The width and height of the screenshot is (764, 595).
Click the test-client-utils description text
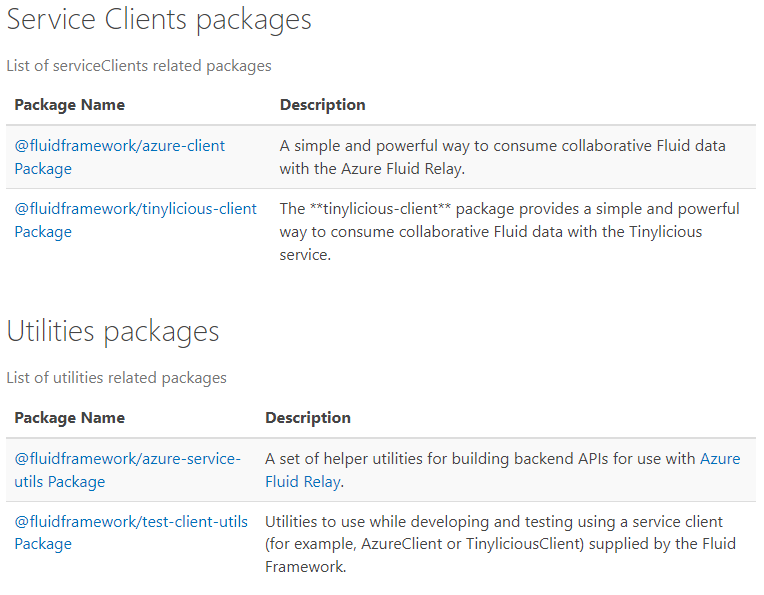tap(500, 544)
